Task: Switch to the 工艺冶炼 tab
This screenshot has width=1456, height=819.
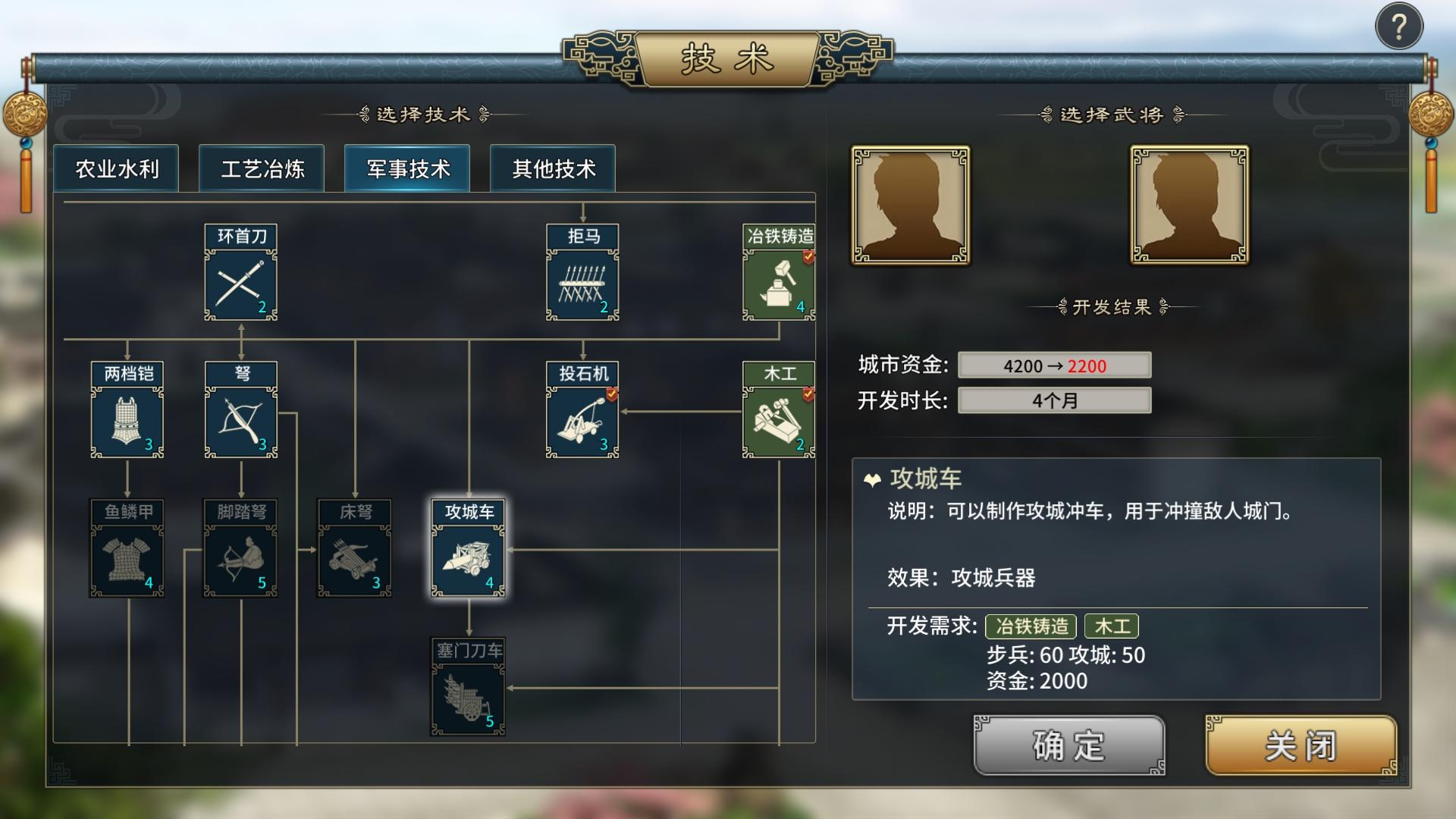Action: click(262, 168)
